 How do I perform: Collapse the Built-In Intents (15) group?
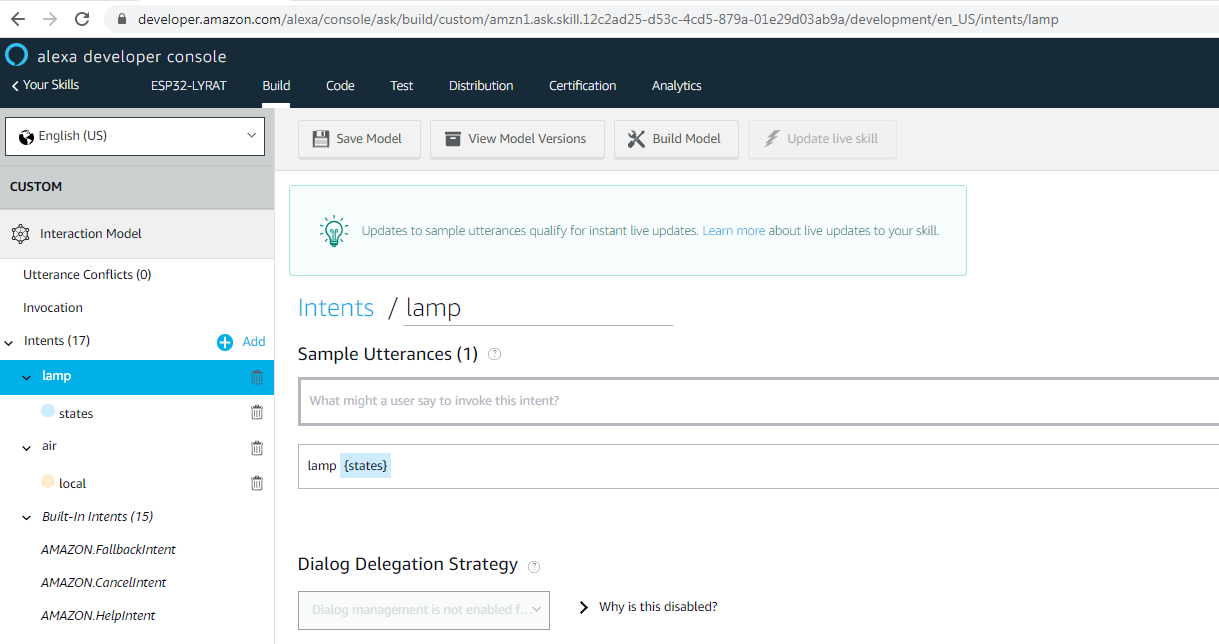click(27, 518)
